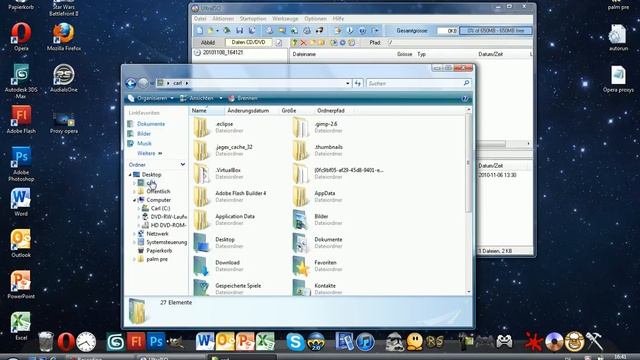Image resolution: width=640 pixels, height=360 pixels.
Task: Expand the Carl (C:) drive node
Action: coord(139,209)
